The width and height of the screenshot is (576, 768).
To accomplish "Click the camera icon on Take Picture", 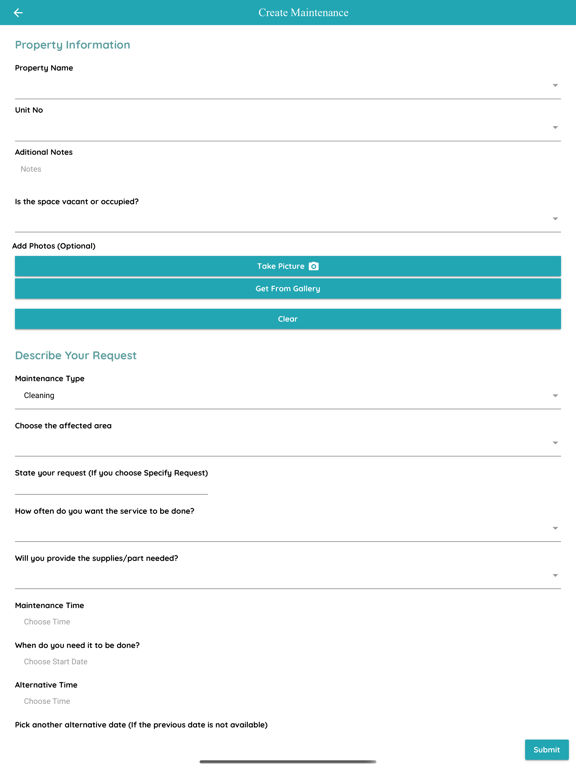I will [x=314, y=266].
